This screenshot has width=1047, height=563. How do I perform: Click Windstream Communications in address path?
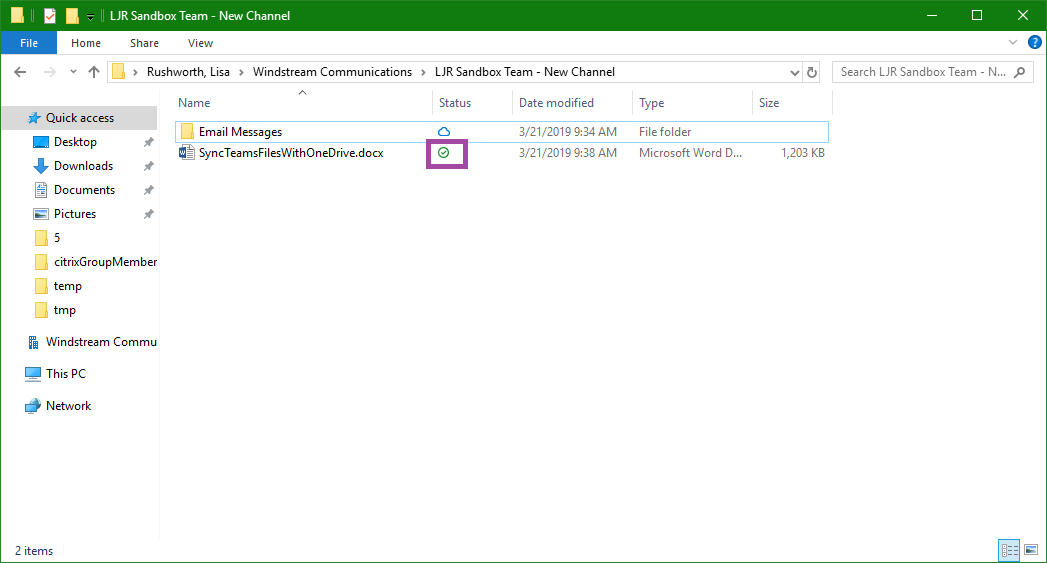coord(332,71)
